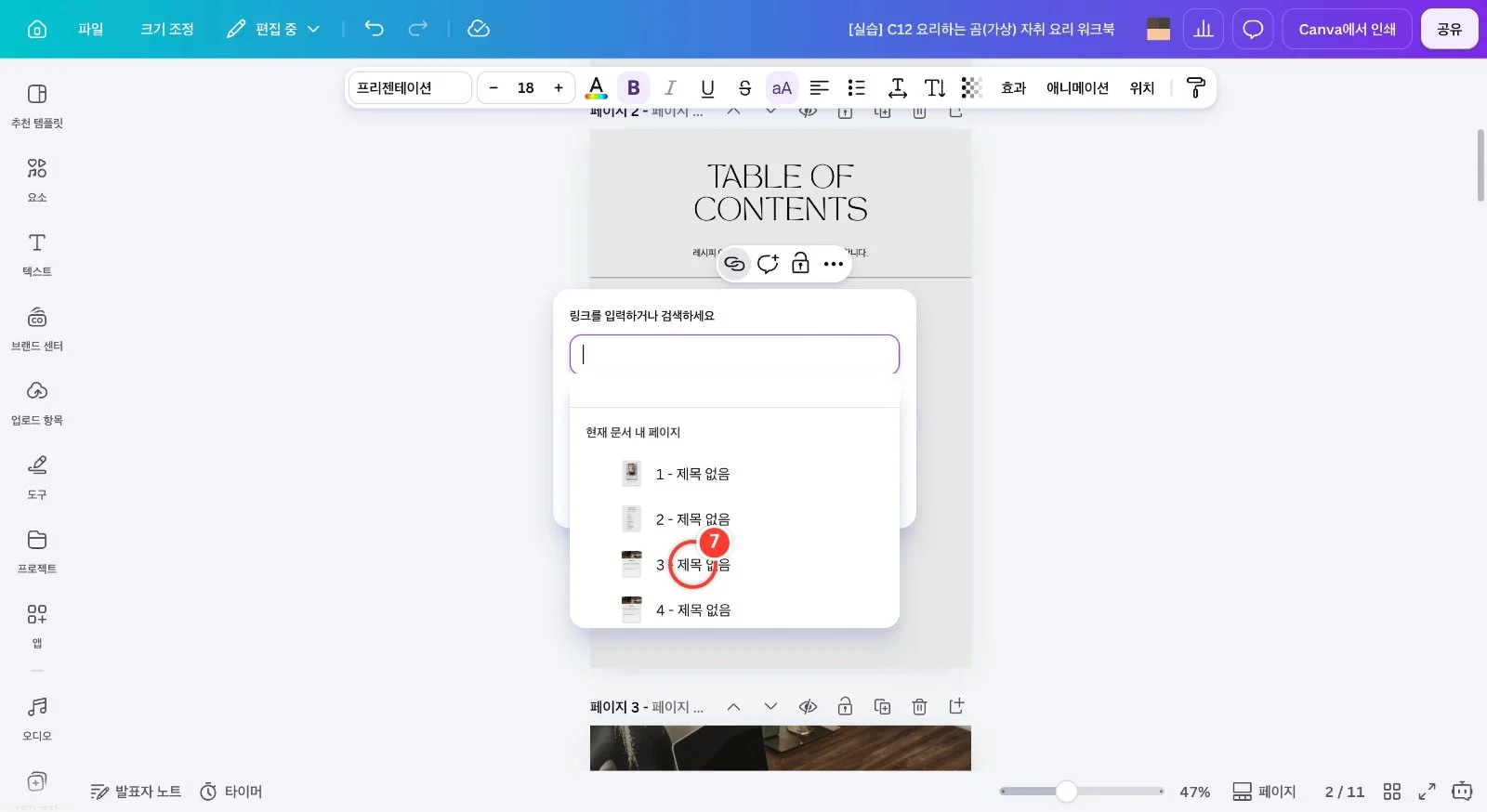Open the text color picker
The image size is (1487, 812).
coord(597,87)
